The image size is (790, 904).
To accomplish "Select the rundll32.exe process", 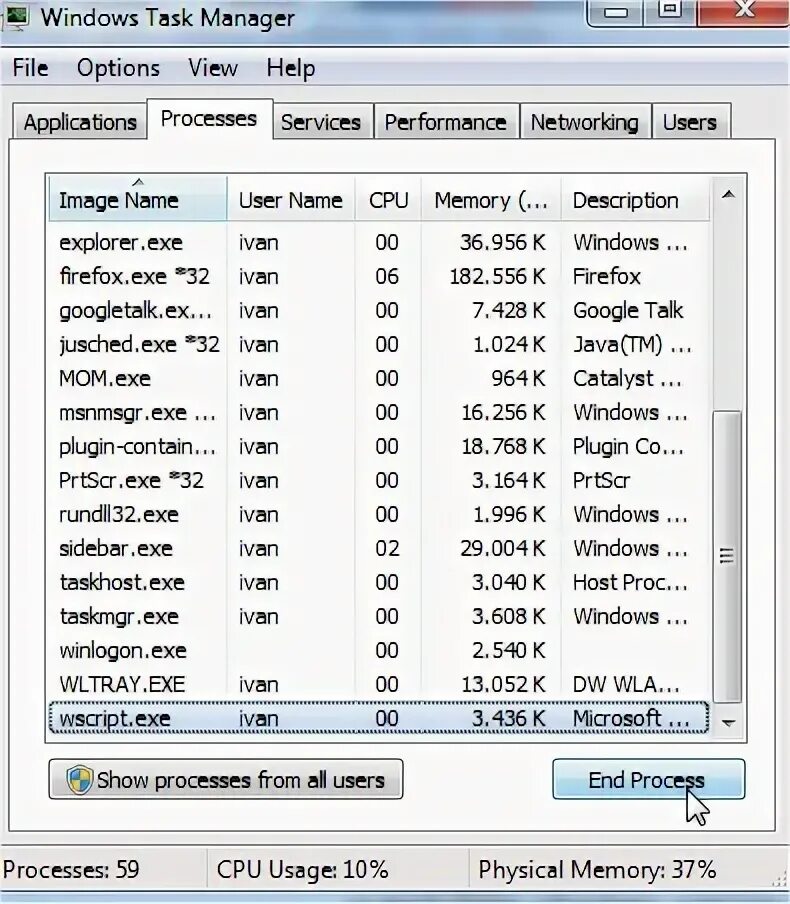I will tap(379, 514).
